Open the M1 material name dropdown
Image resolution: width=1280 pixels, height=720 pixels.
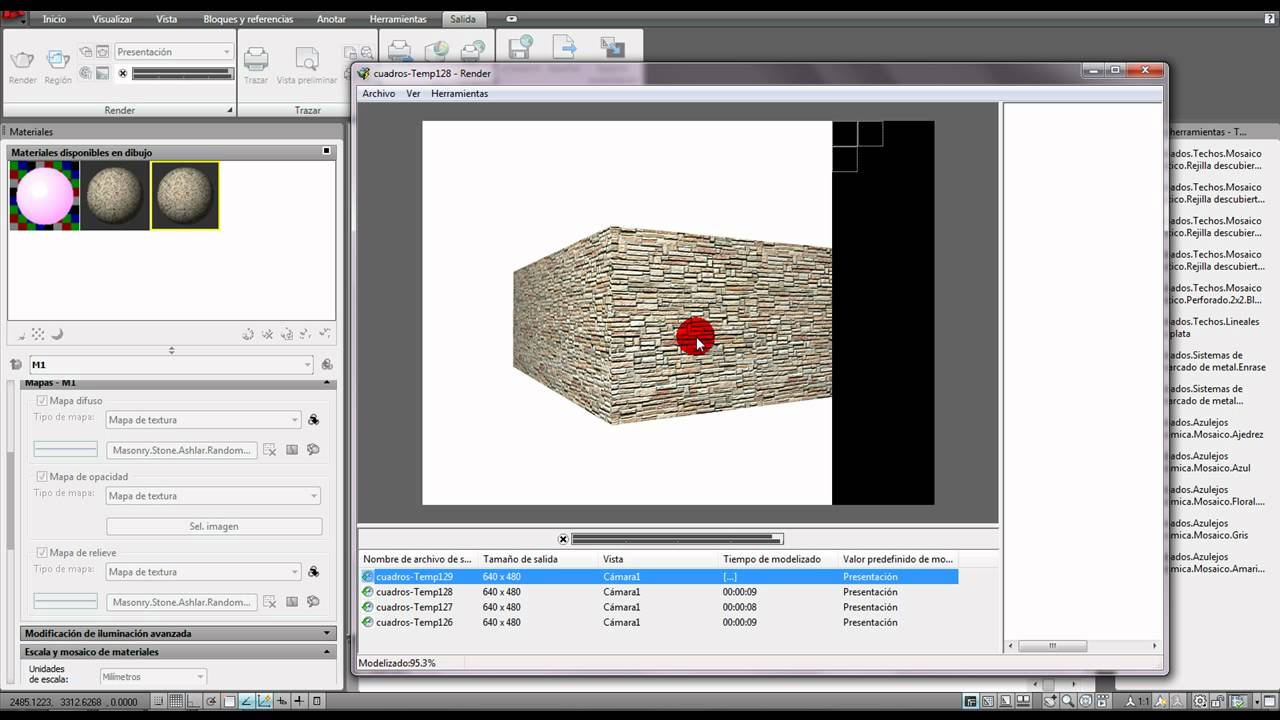pyautogui.click(x=171, y=365)
